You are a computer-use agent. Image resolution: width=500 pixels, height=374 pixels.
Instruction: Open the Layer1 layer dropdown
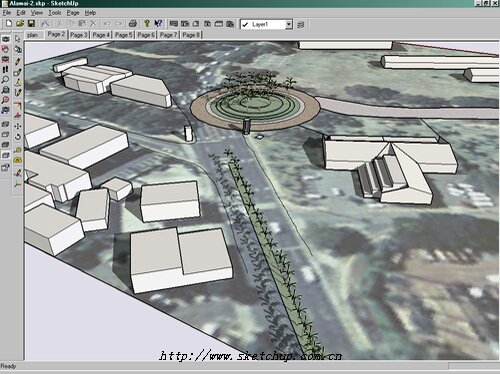(266, 24)
